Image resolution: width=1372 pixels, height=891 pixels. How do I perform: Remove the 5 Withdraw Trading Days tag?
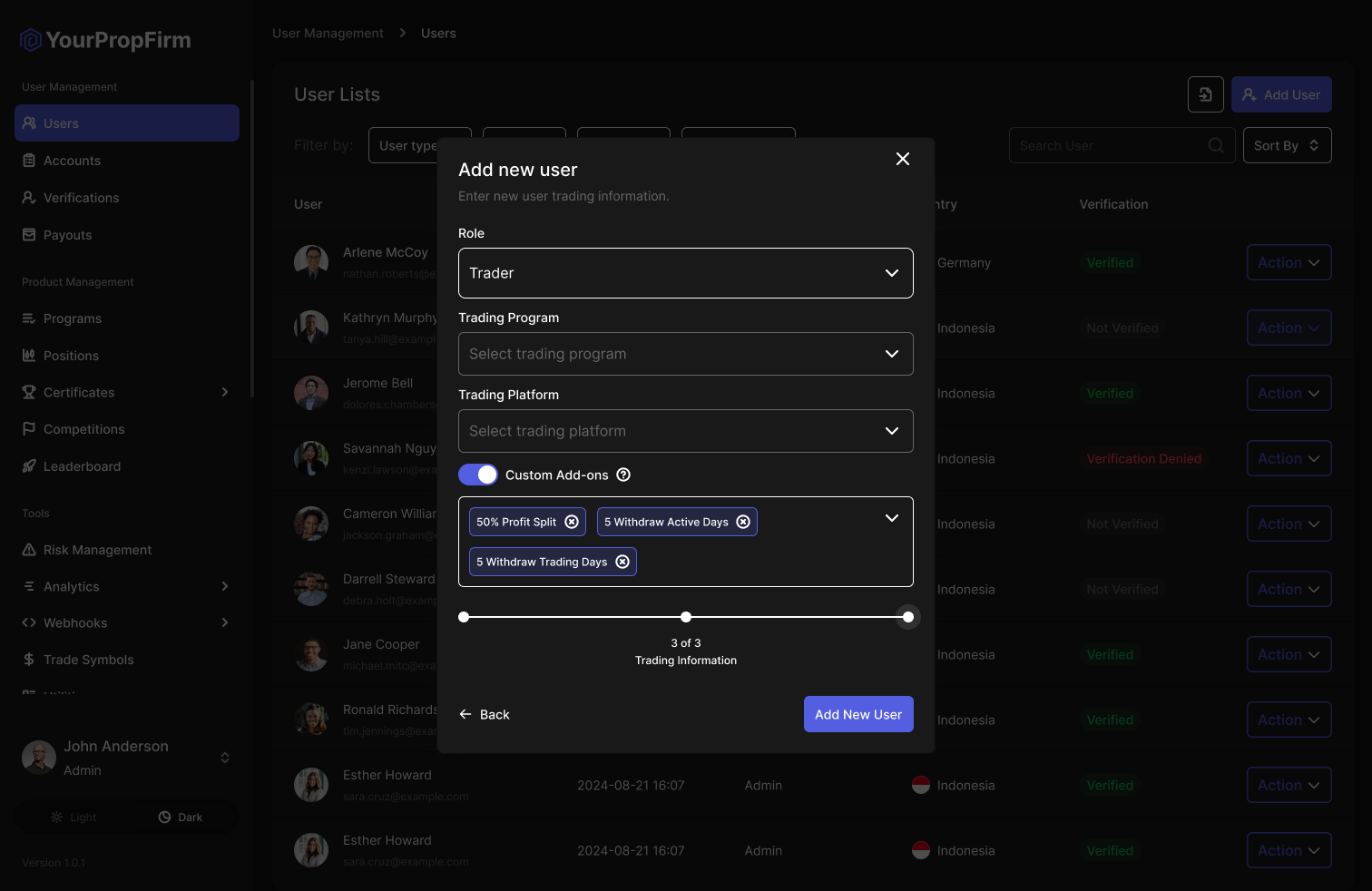[x=622, y=562]
